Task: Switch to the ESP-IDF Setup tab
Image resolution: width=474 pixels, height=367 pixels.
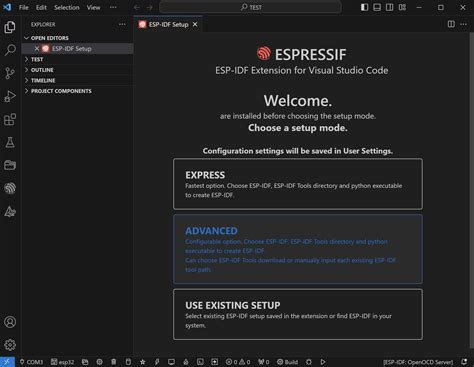Action: [168, 24]
